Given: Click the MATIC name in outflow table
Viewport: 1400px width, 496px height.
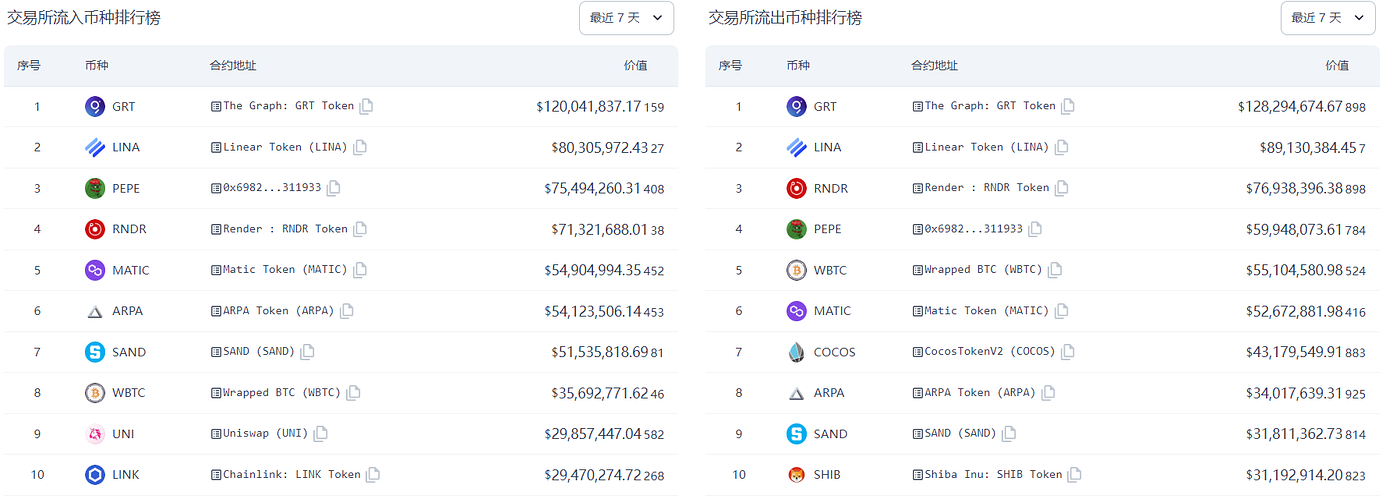Looking at the screenshot, I should click(832, 311).
